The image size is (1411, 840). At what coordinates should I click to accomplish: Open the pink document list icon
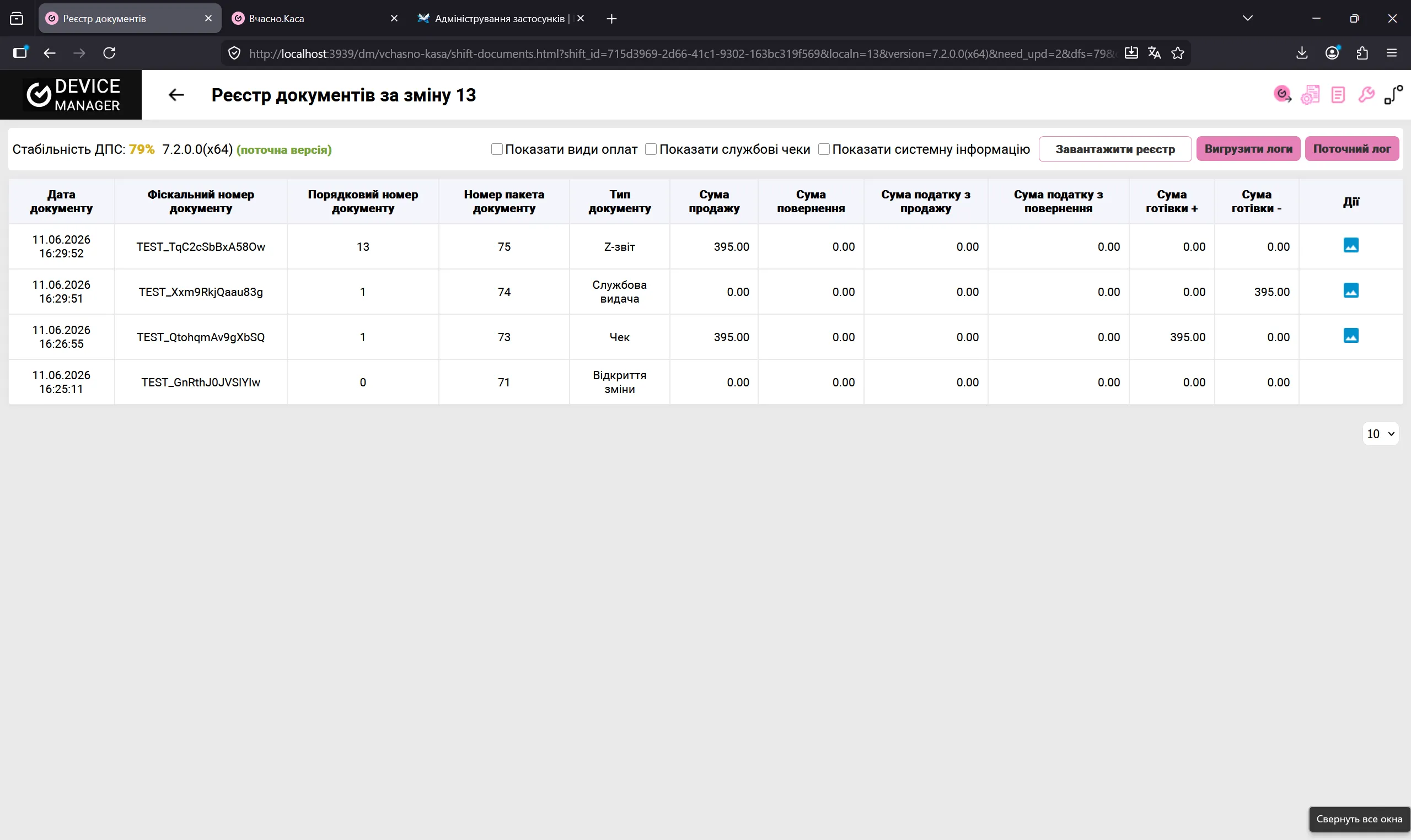[x=1338, y=95]
